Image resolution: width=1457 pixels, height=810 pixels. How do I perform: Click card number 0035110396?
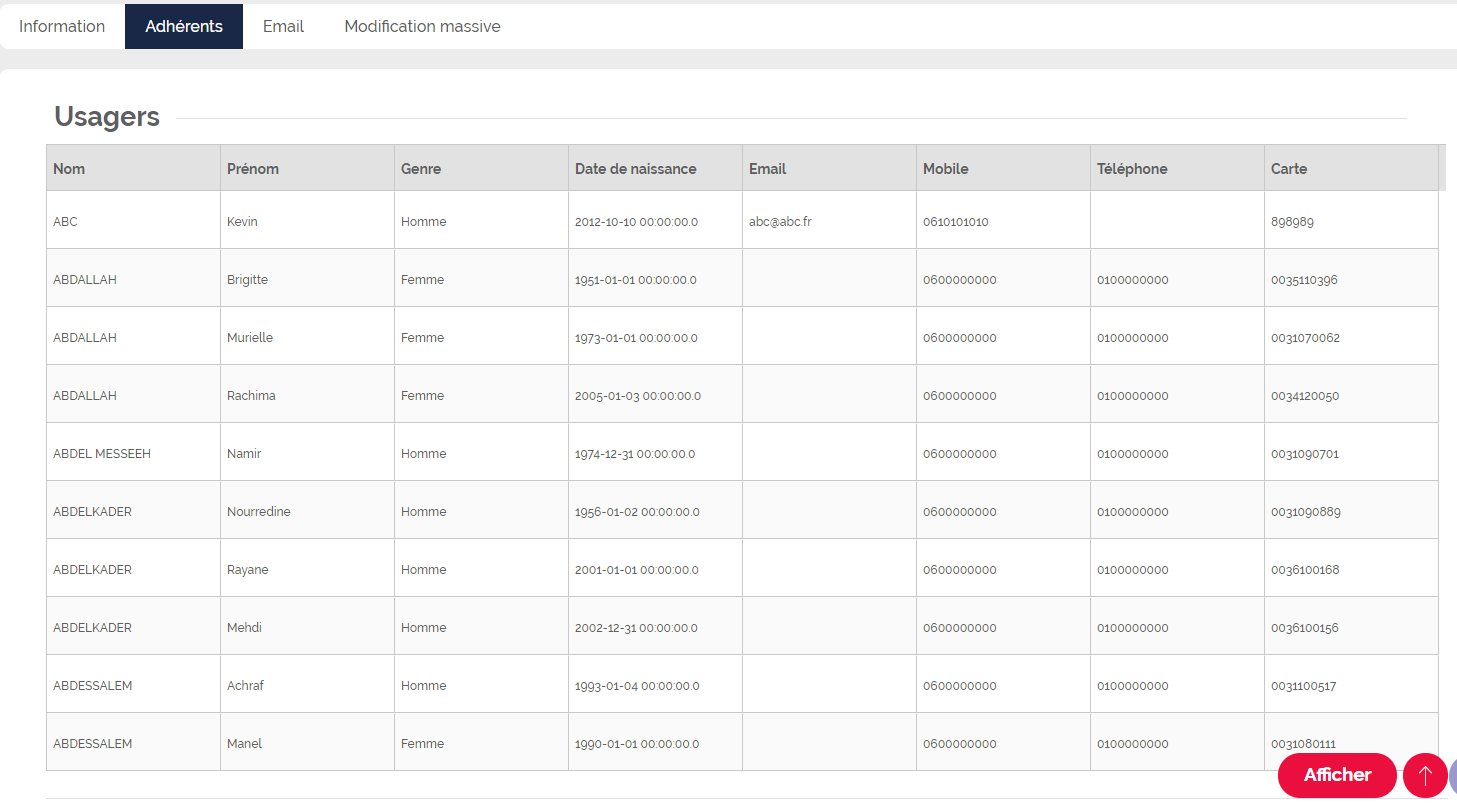click(x=1304, y=280)
